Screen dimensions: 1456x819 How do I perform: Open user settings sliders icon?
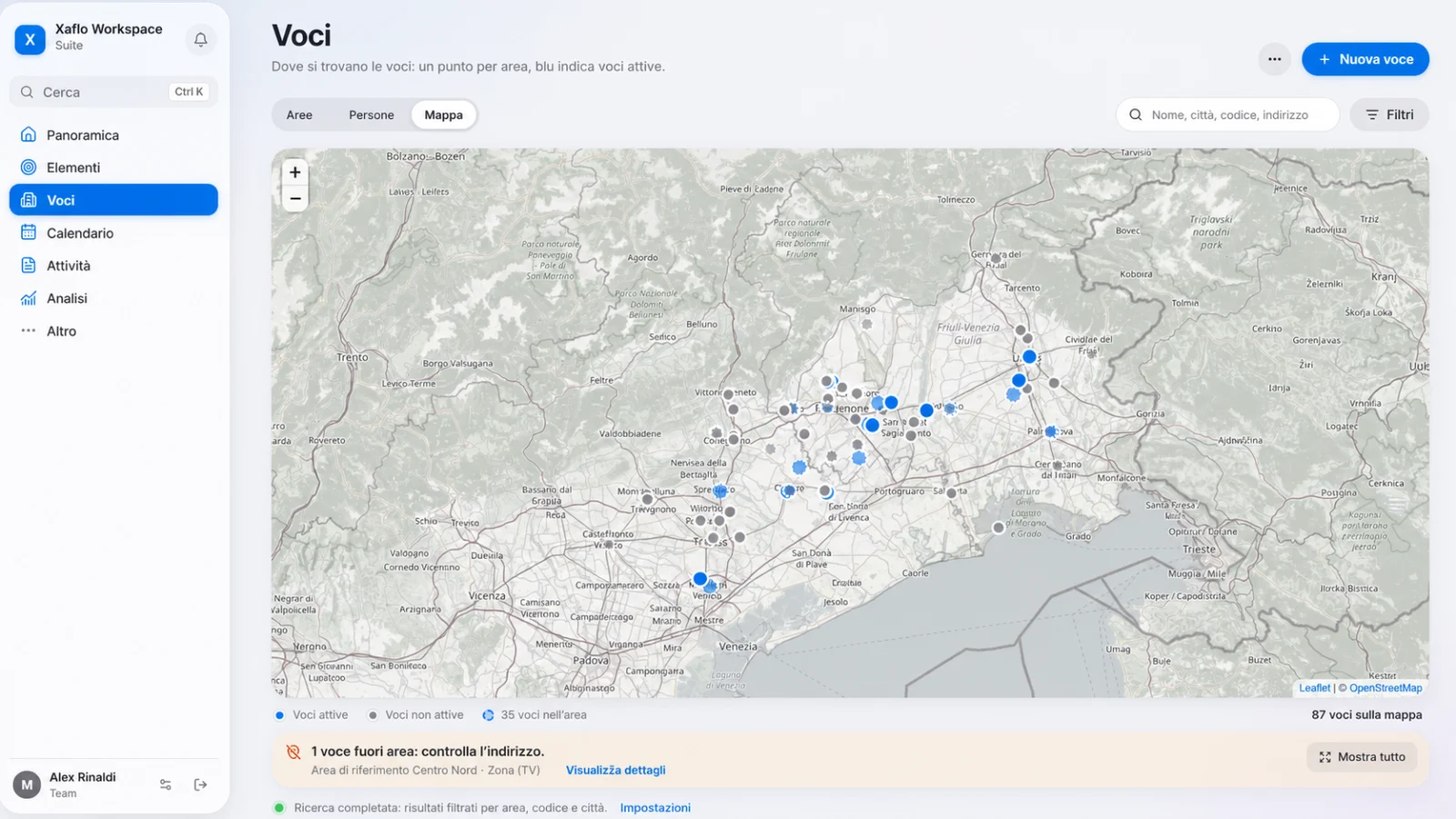click(x=166, y=784)
